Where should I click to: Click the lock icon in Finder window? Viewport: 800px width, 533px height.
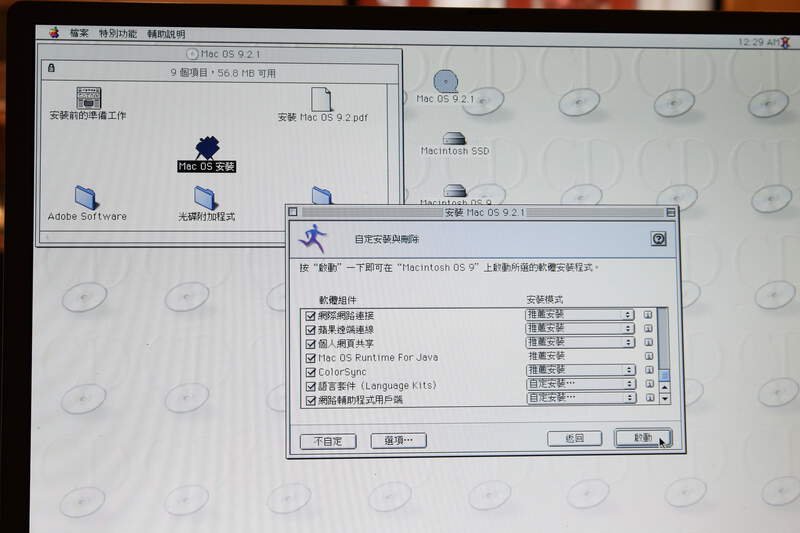51,67
